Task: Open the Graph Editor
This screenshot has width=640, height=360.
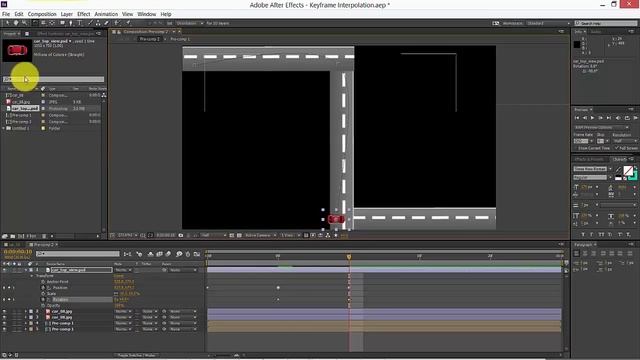Action: [x=197, y=254]
